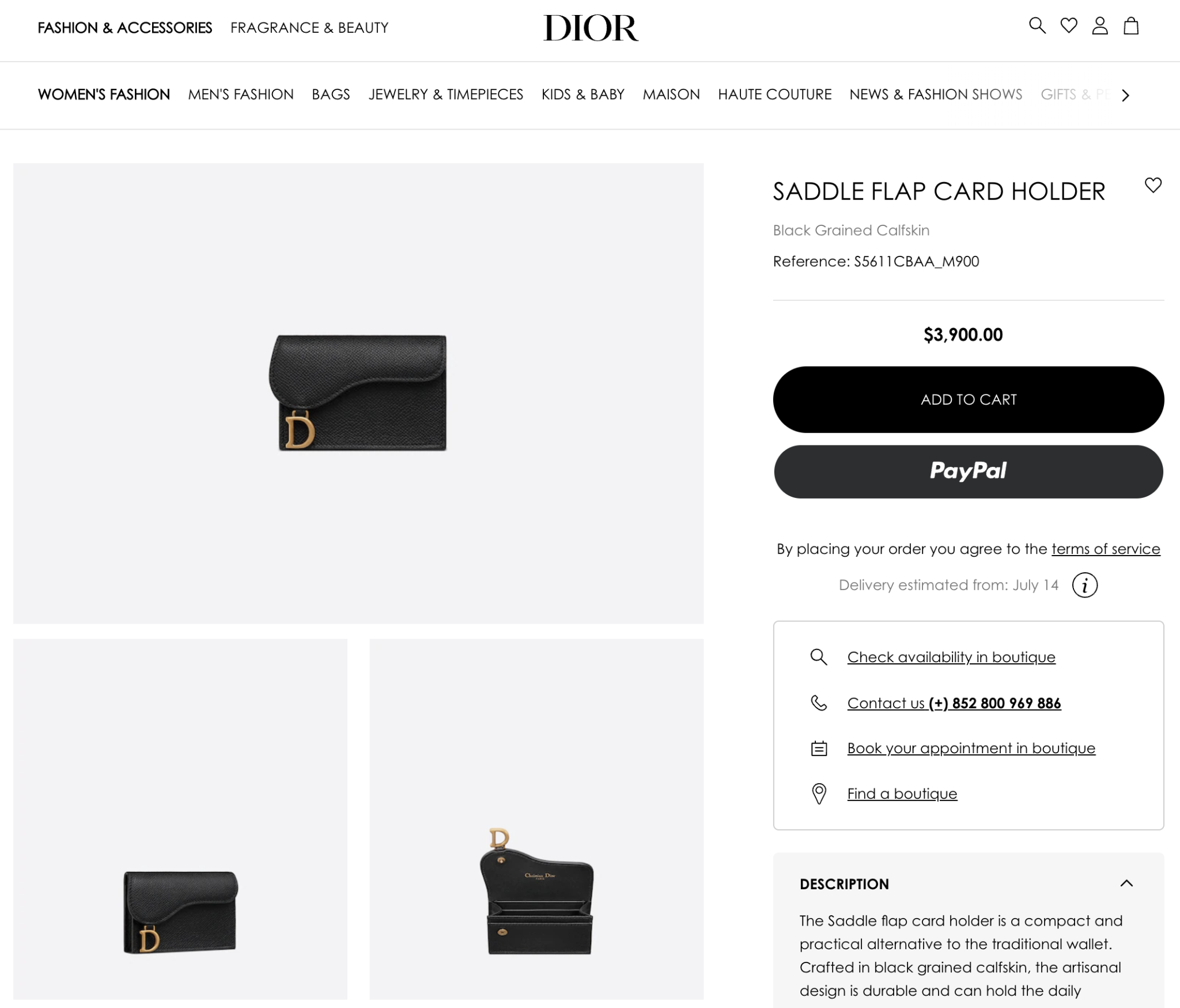Click Check availability in boutique link
1180x1008 pixels.
click(951, 657)
